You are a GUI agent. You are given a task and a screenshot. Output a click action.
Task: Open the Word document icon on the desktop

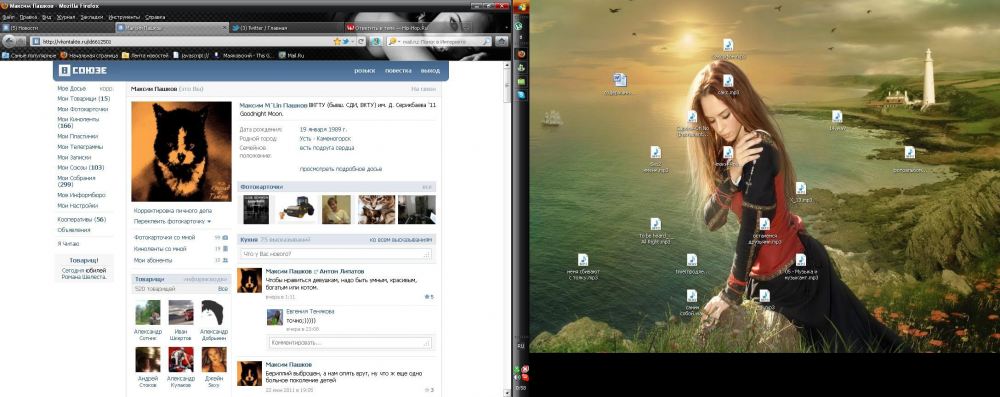(619, 80)
